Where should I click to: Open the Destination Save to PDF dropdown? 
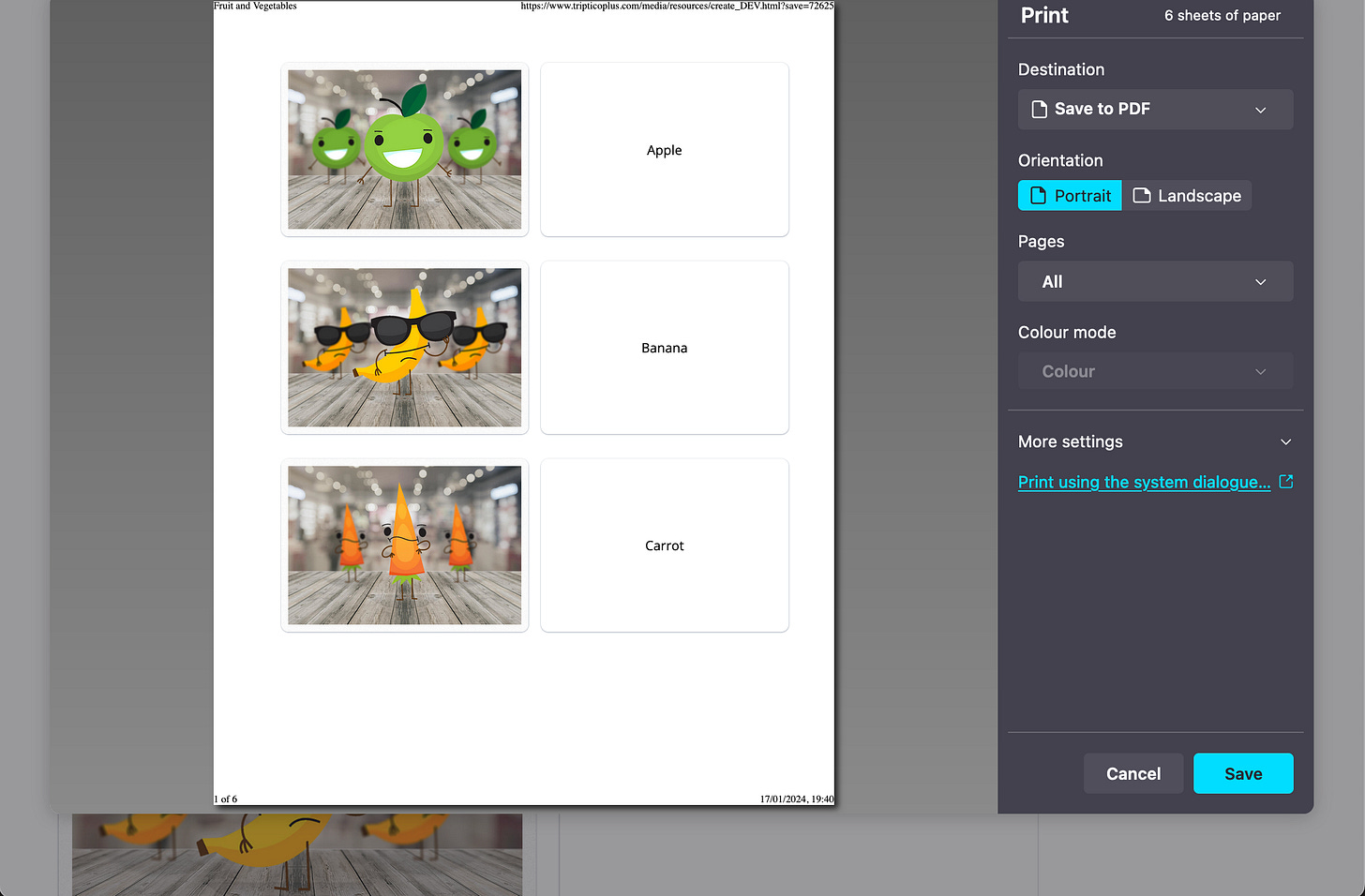[1155, 109]
